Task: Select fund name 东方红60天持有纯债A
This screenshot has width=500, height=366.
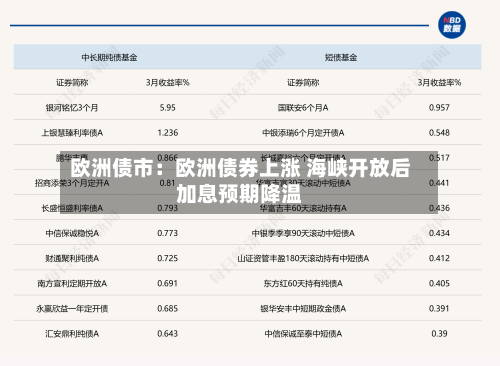Action: point(303,284)
